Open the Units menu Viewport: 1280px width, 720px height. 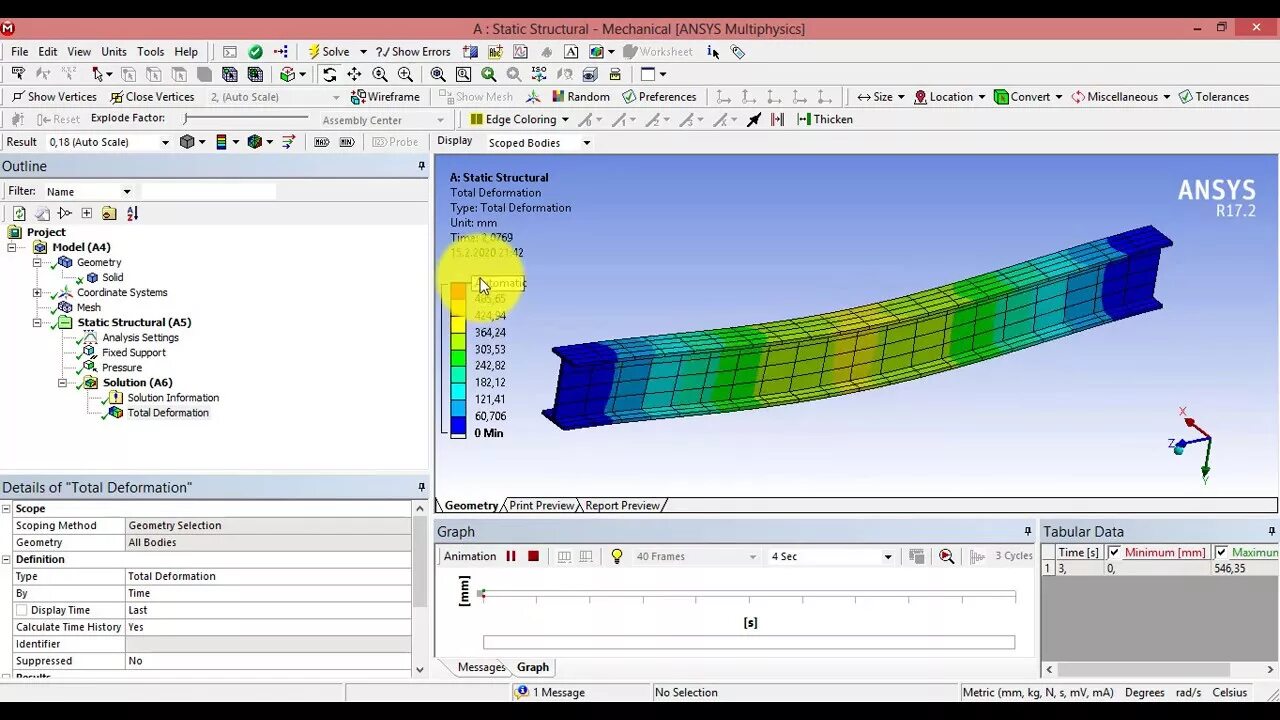click(114, 52)
